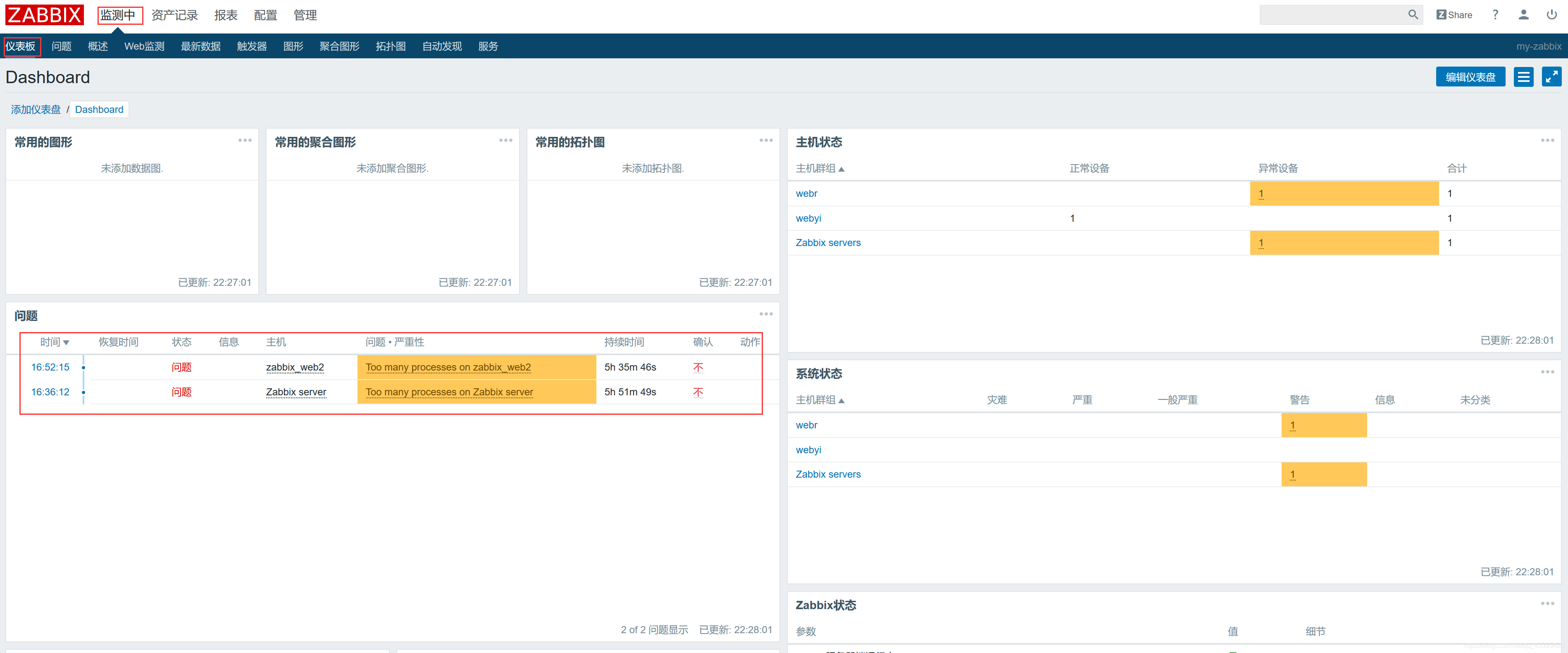
Task: Open the 配置 main menu
Action: coord(265,15)
